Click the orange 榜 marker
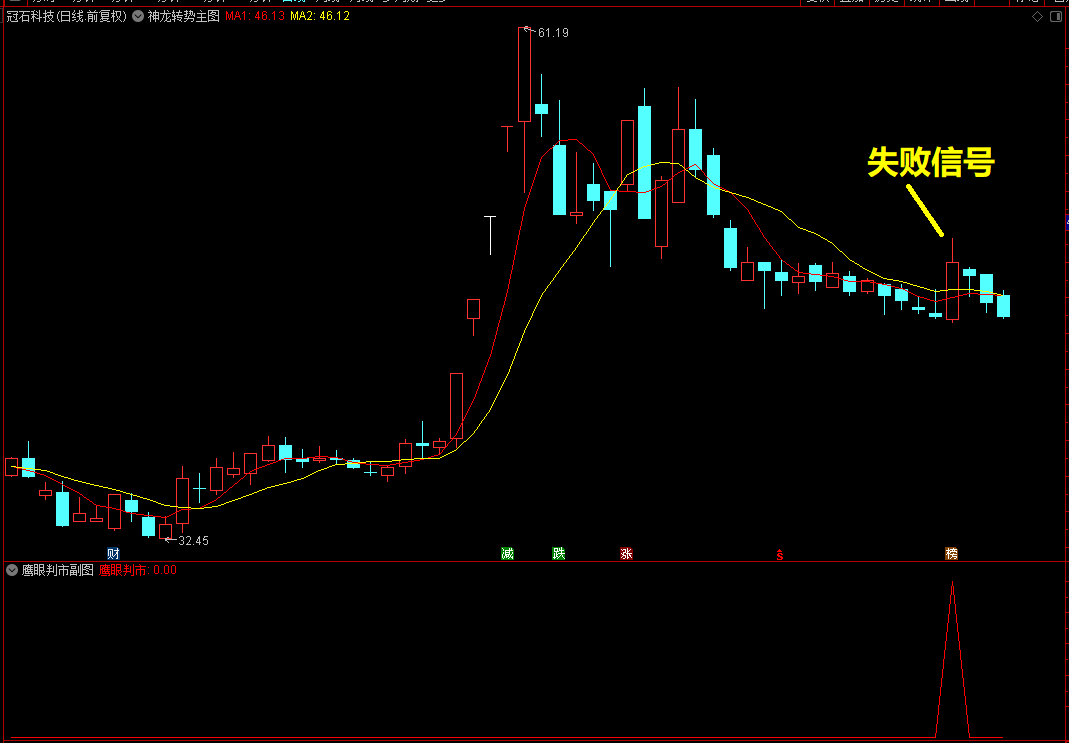 point(951,554)
